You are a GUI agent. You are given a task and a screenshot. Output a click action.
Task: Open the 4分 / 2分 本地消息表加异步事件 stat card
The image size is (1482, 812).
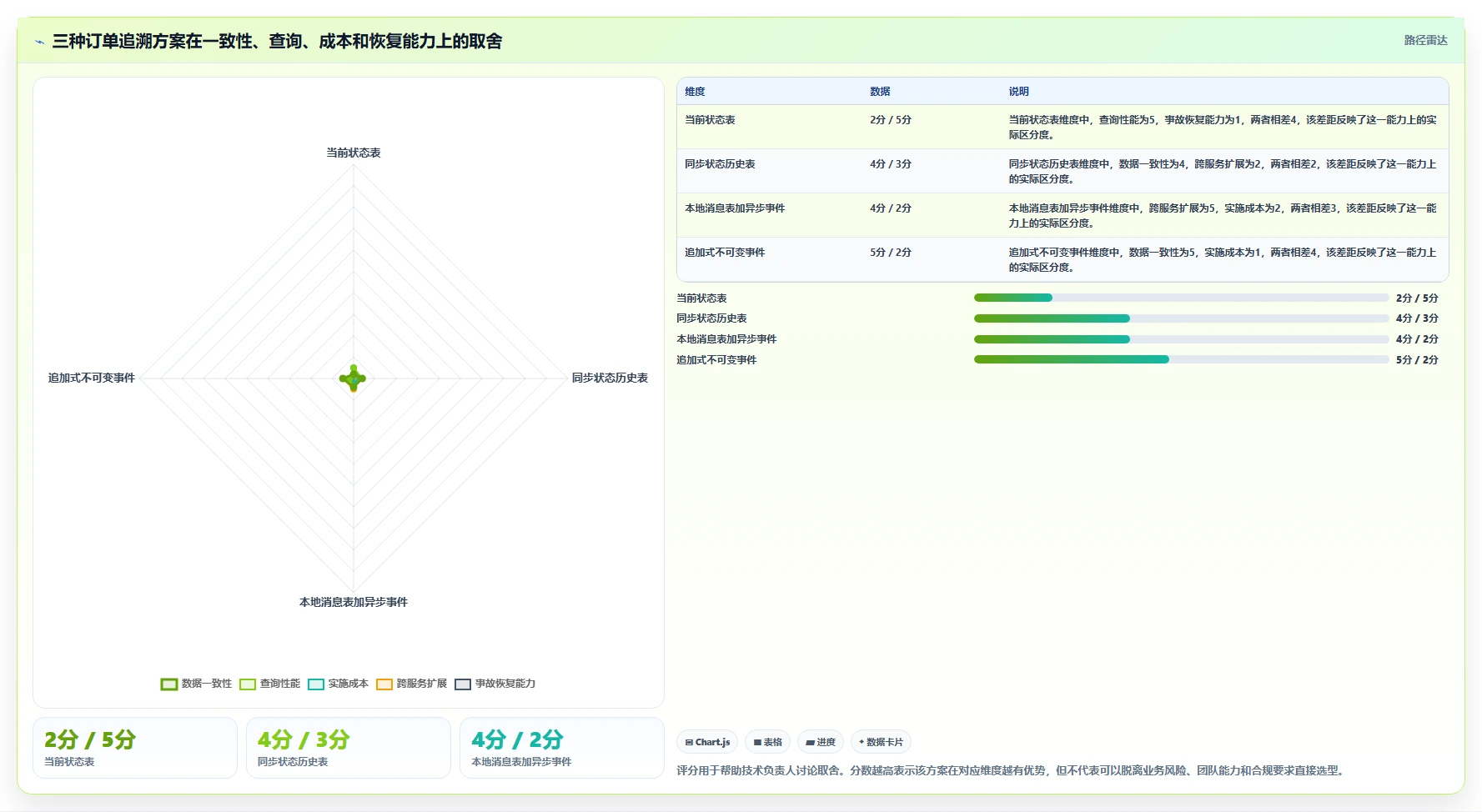tap(562, 748)
